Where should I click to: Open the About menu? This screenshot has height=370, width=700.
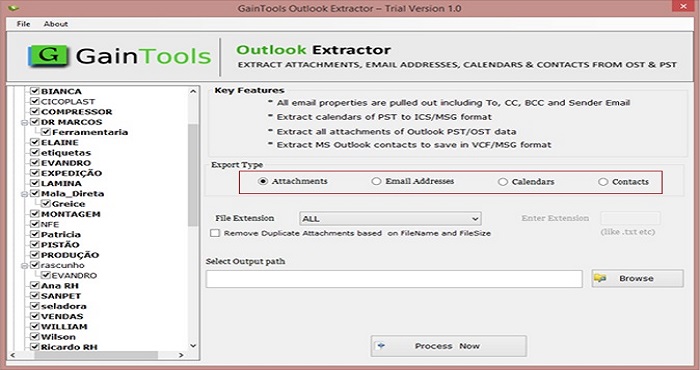pyautogui.click(x=56, y=24)
